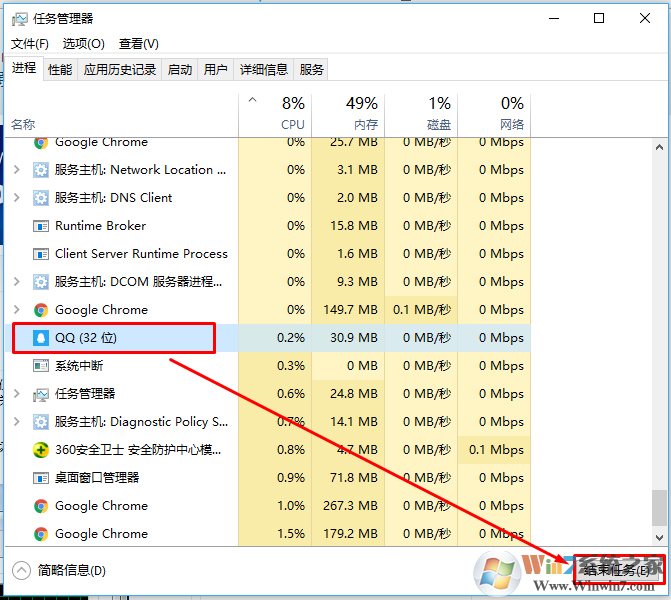Expand the Diagnostic Policy service host row
The width and height of the screenshot is (671, 600).
[16, 422]
